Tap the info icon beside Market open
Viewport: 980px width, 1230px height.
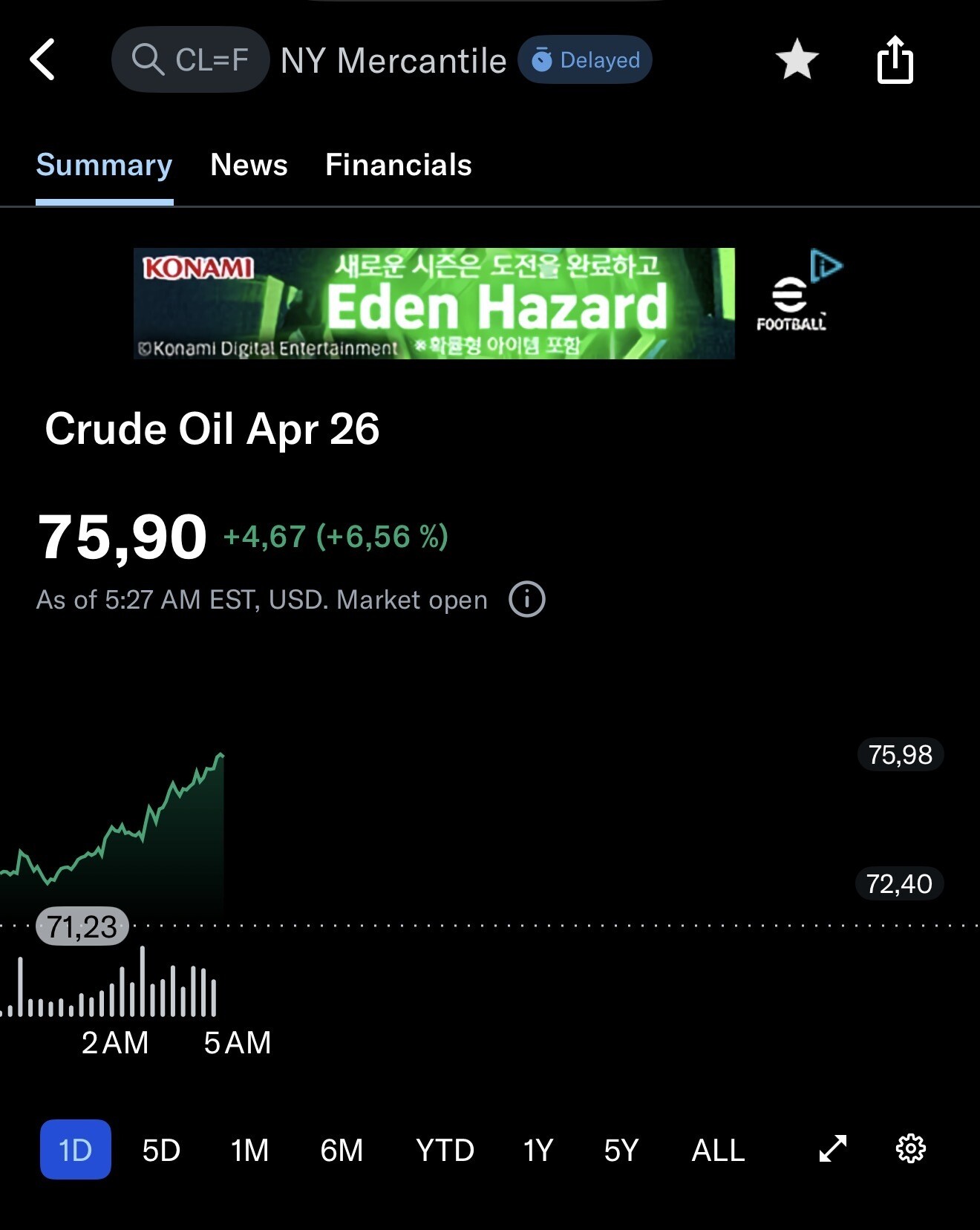tap(527, 599)
